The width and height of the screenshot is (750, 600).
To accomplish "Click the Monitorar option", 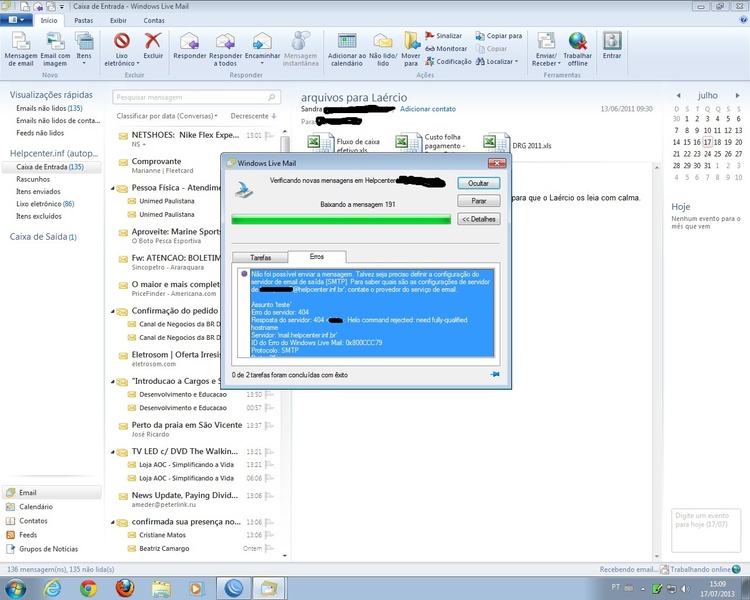I will point(446,48).
